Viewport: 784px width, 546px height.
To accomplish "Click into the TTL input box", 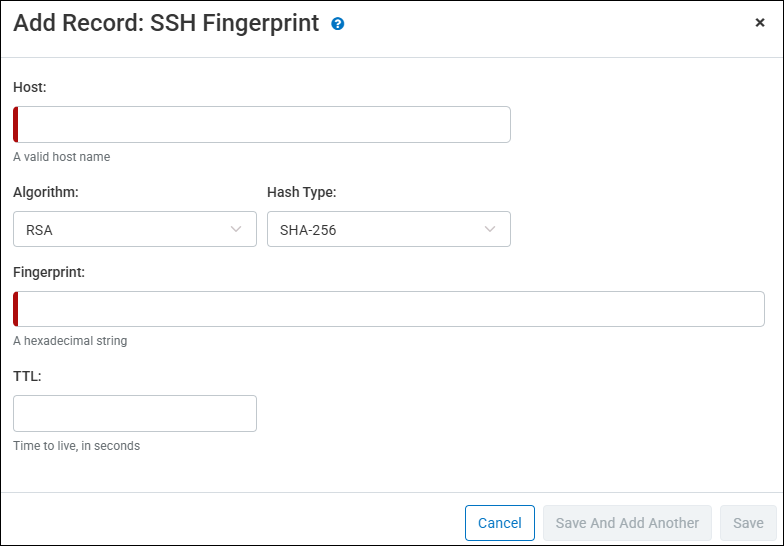I will click(135, 413).
